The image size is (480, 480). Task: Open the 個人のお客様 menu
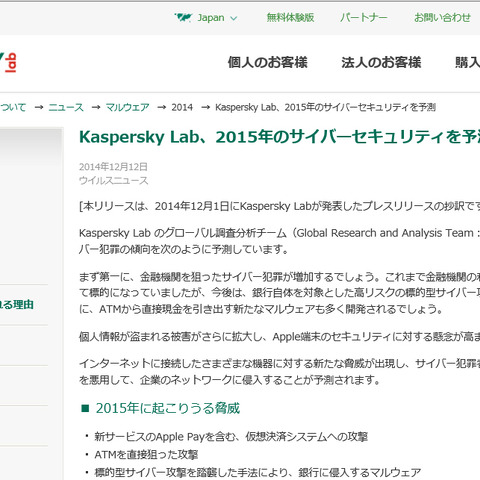(x=268, y=62)
